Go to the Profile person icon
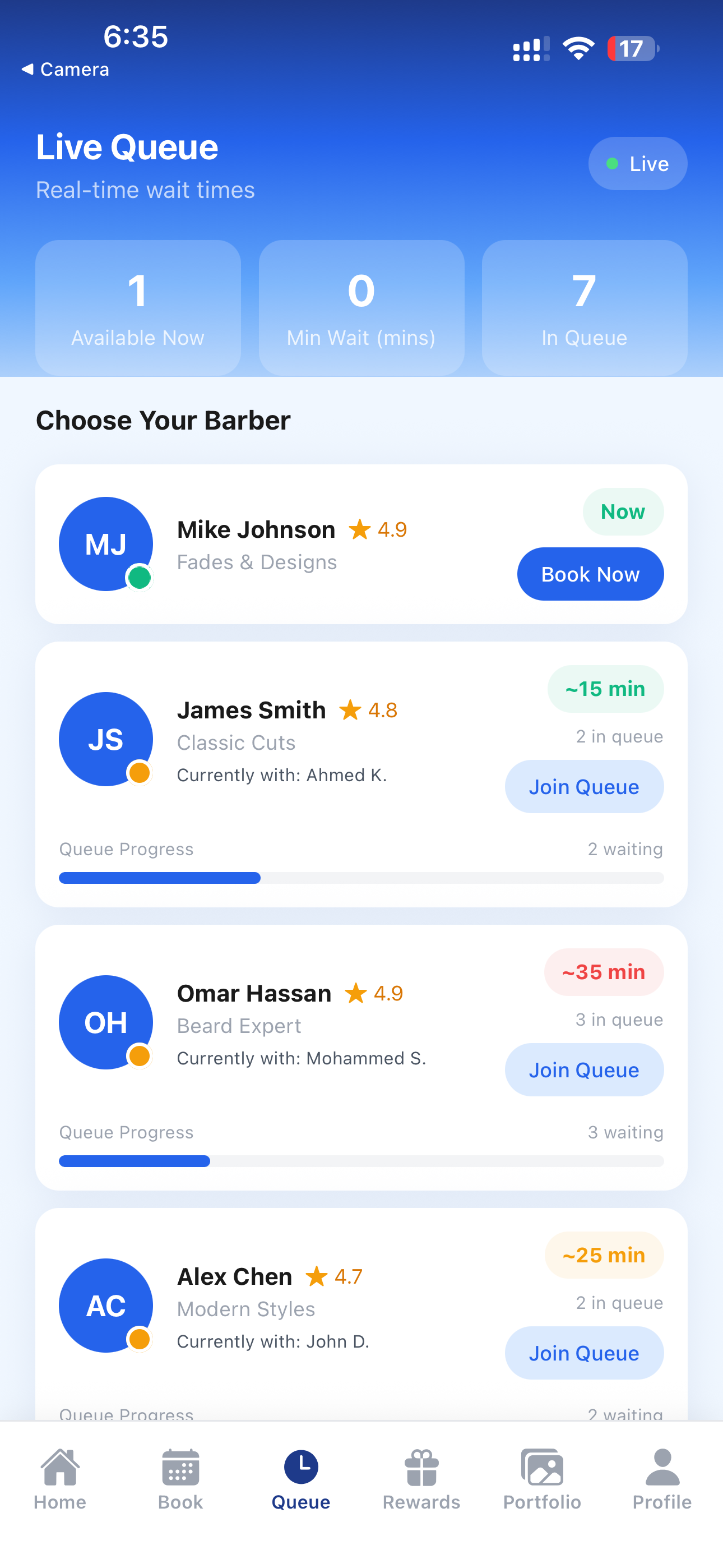Image resolution: width=723 pixels, height=1568 pixels. pos(662,1467)
